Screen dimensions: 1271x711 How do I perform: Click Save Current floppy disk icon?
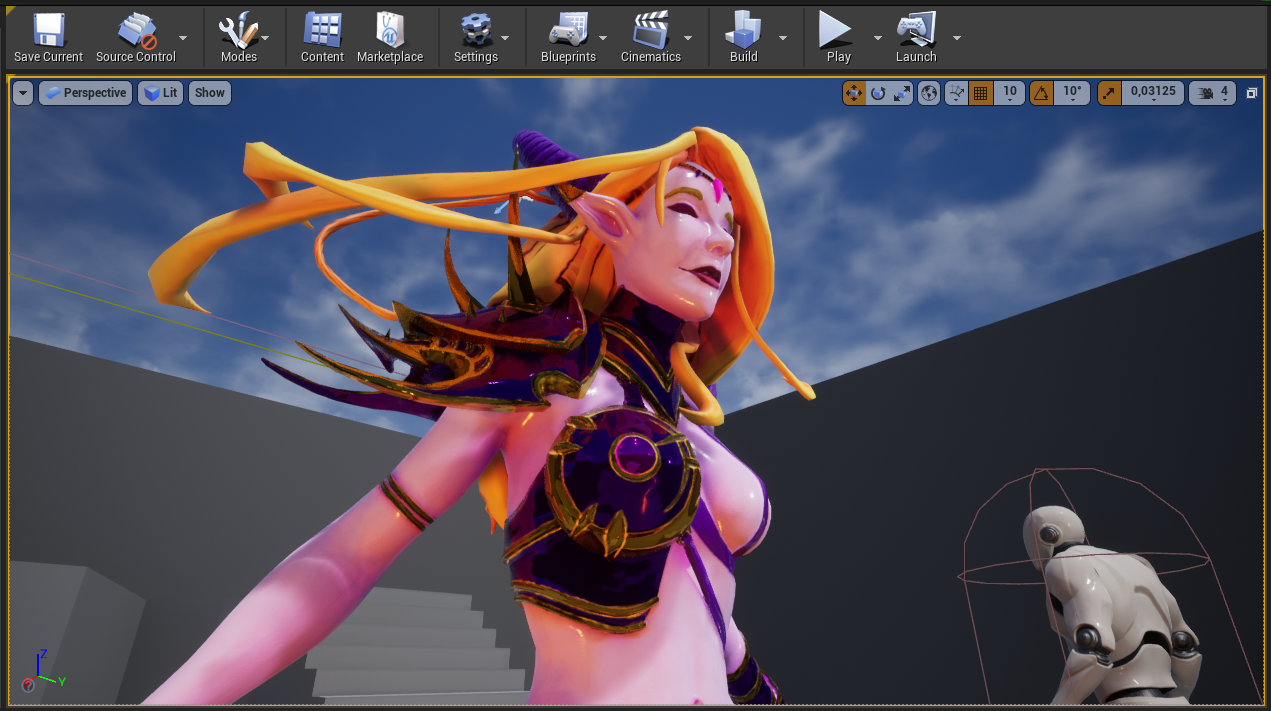tap(48, 30)
